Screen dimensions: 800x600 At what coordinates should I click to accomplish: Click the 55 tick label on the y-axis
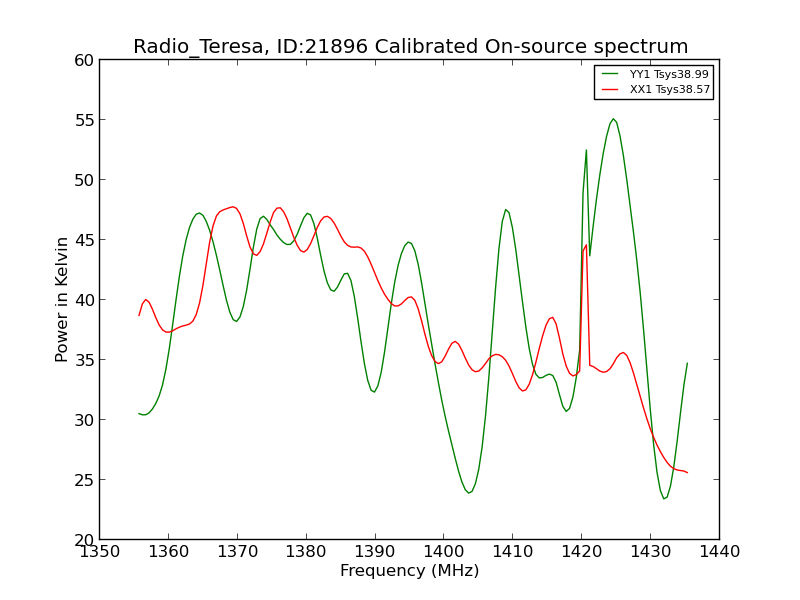[84, 120]
